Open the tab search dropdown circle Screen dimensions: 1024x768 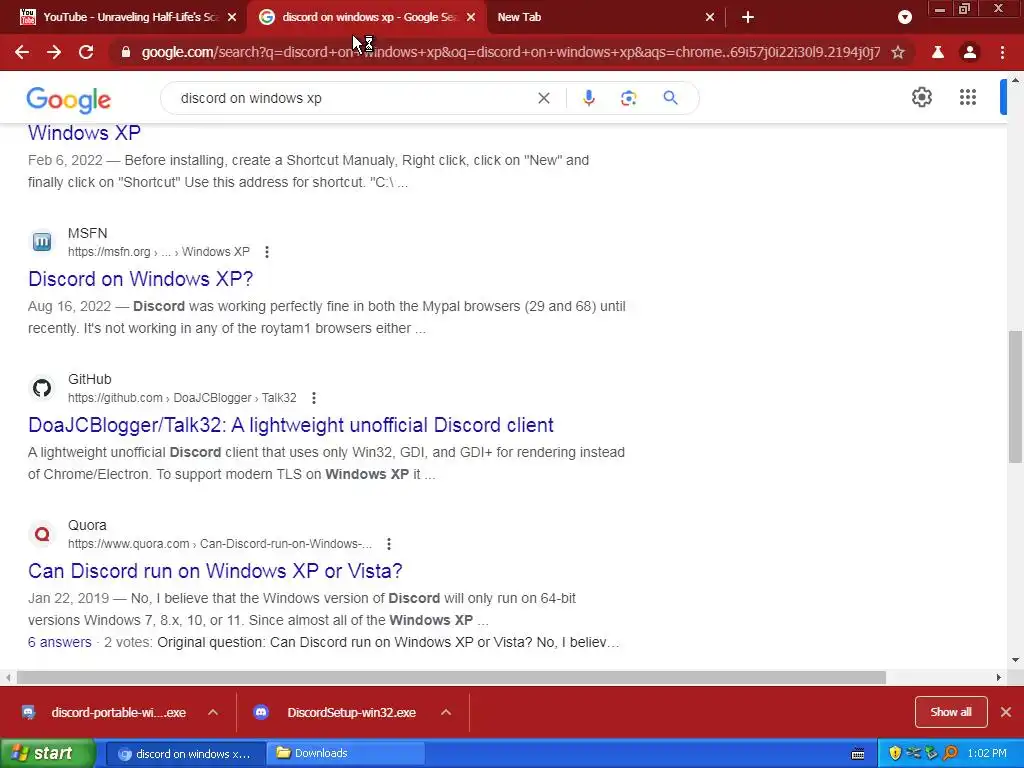pos(904,17)
